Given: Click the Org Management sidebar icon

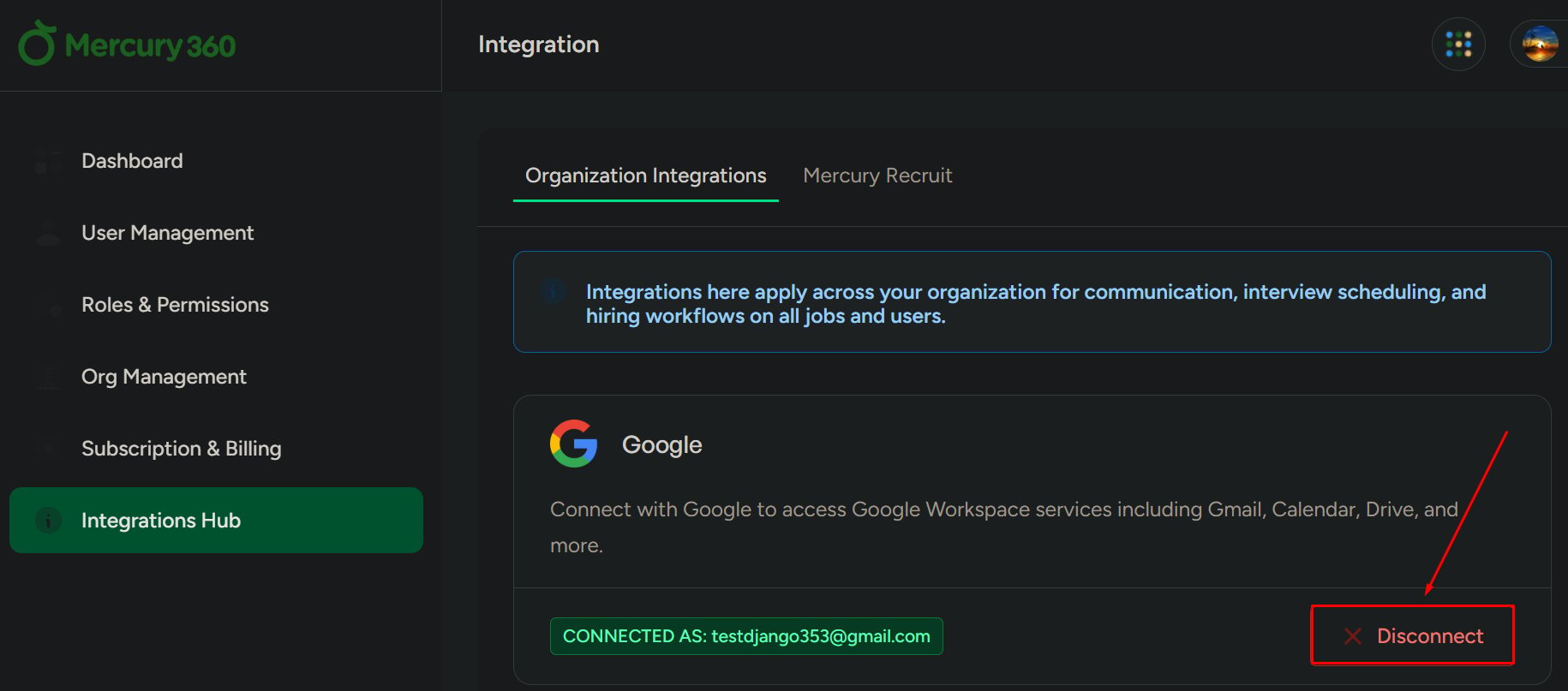Looking at the screenshot, I should coord(48,377).
